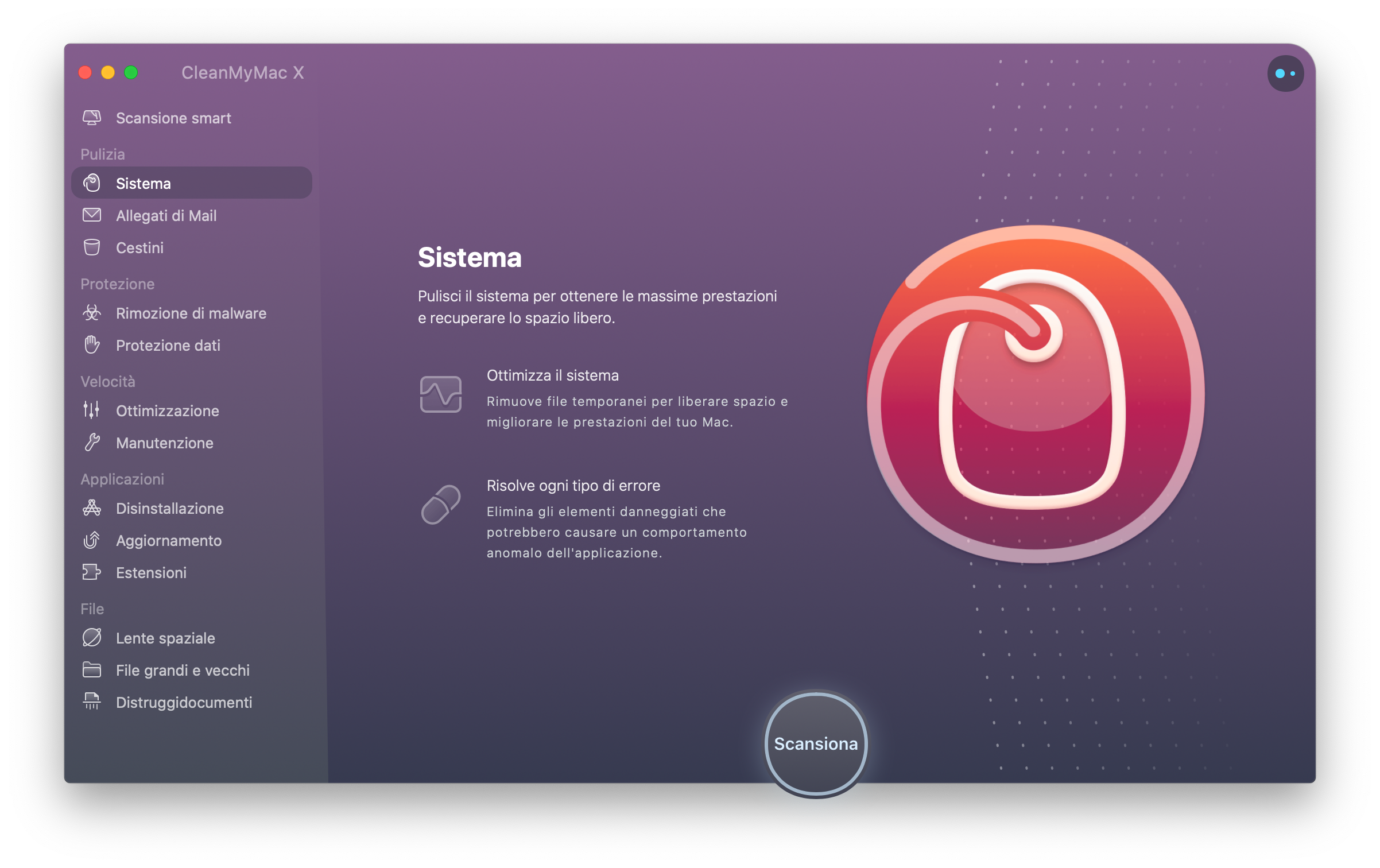Click the large red Sistema module illustration

(1036, 394)
